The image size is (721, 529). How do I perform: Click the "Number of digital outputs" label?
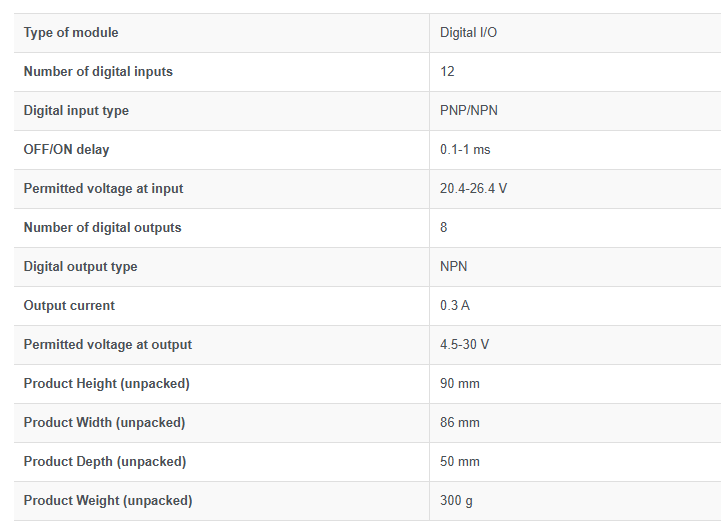(102, 228)
